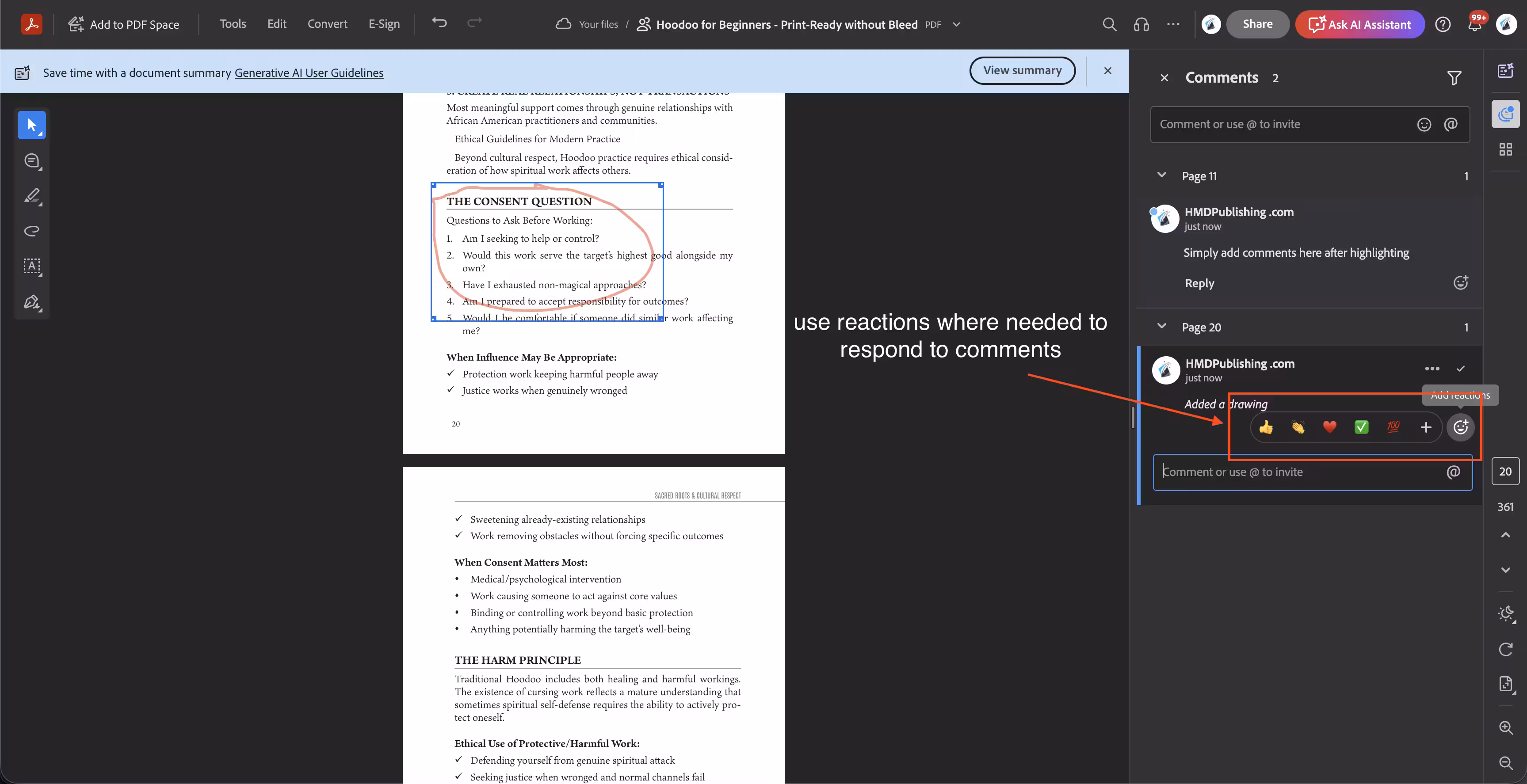Select the arrow selection tool
Viewport: 1527px width, 784px height.
coord(31,125)
